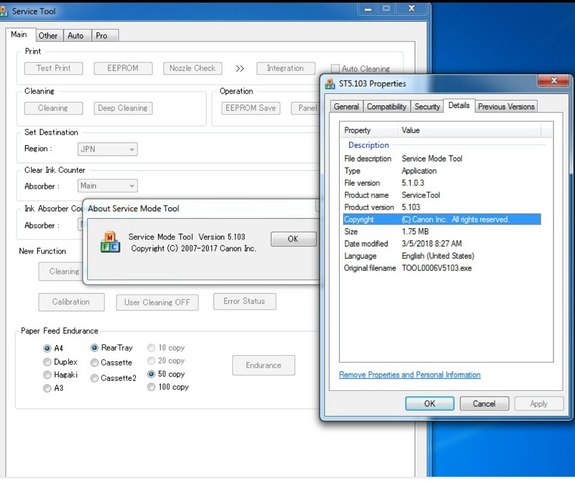Choose the 20 copy option
575x481 pixels.
[x=151, y=361]
